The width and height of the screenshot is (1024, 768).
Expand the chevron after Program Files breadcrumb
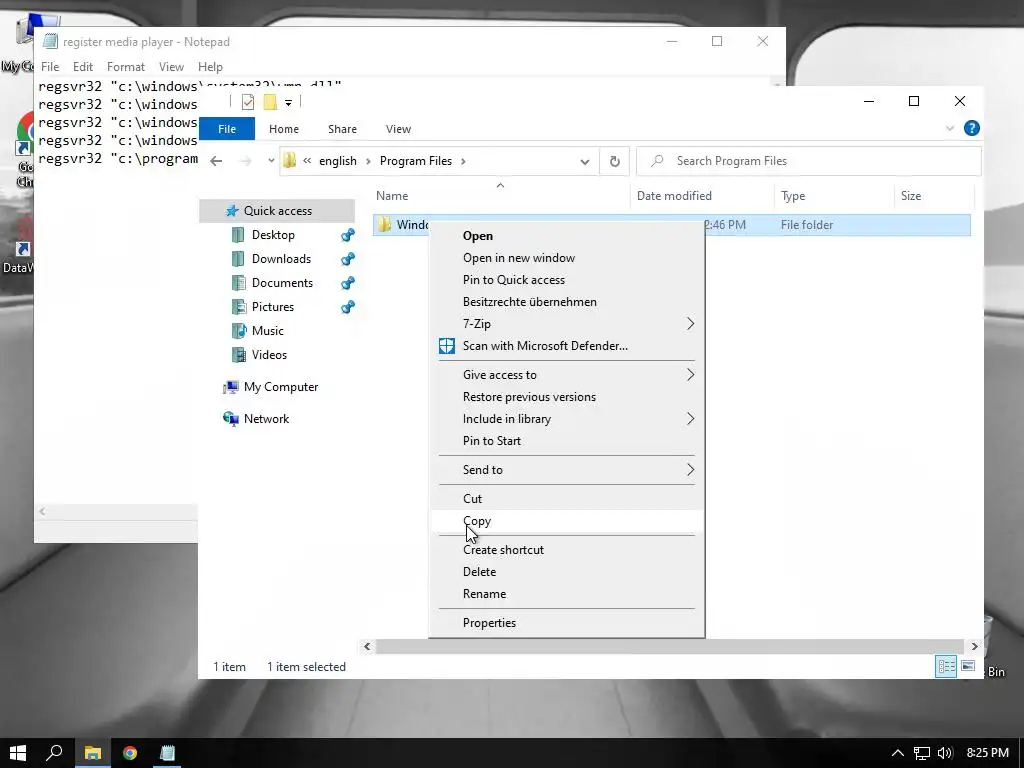(x=463, y=161)
